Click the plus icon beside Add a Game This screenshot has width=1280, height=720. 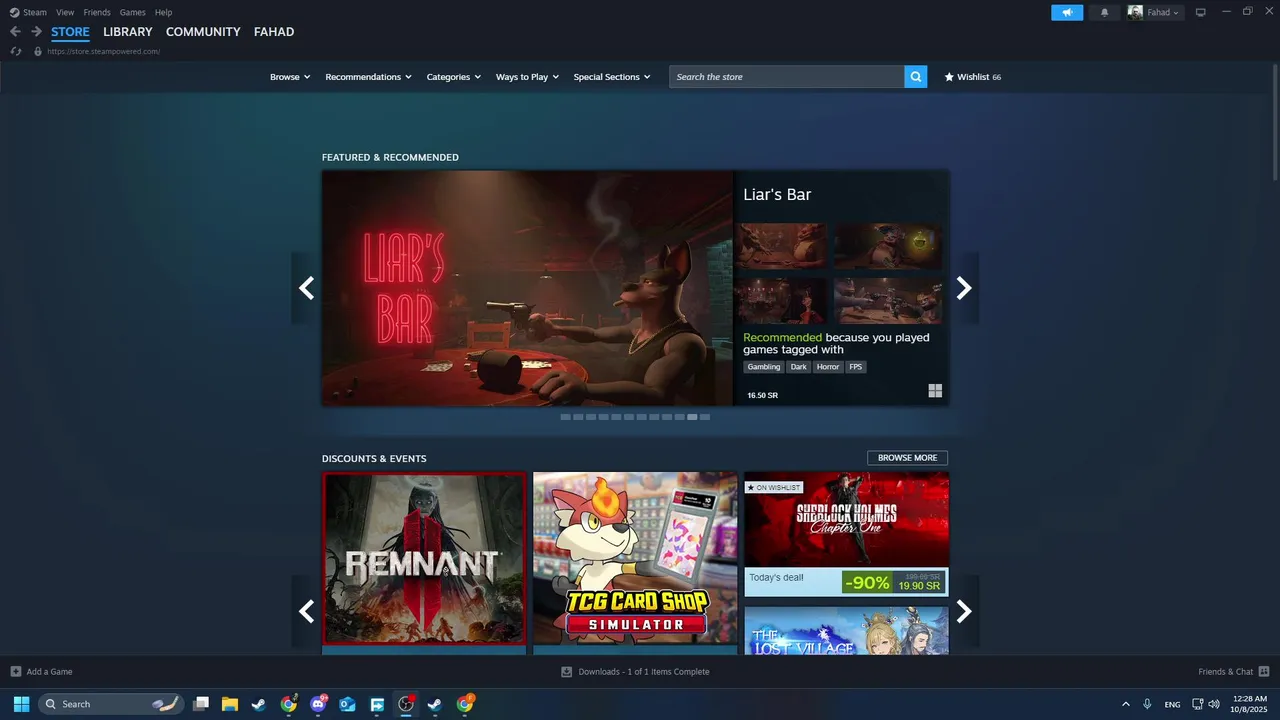[15, 671]
